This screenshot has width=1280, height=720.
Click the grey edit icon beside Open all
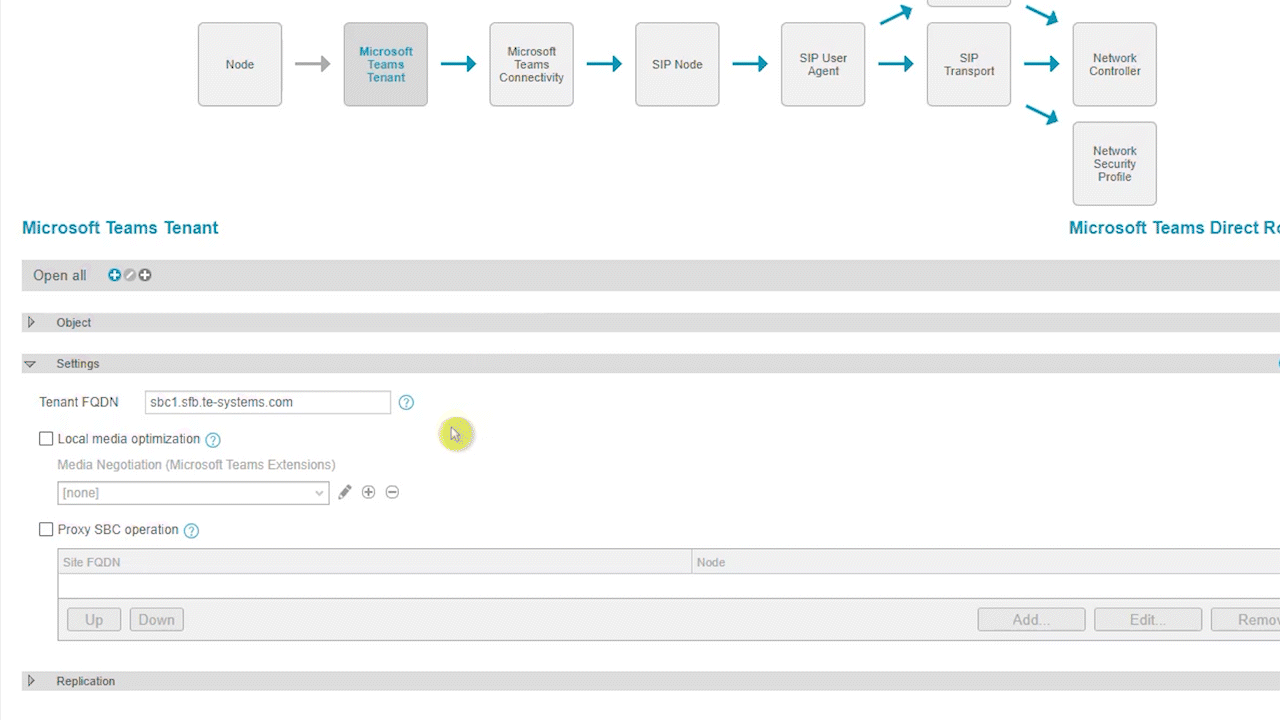tap(129, 275)
